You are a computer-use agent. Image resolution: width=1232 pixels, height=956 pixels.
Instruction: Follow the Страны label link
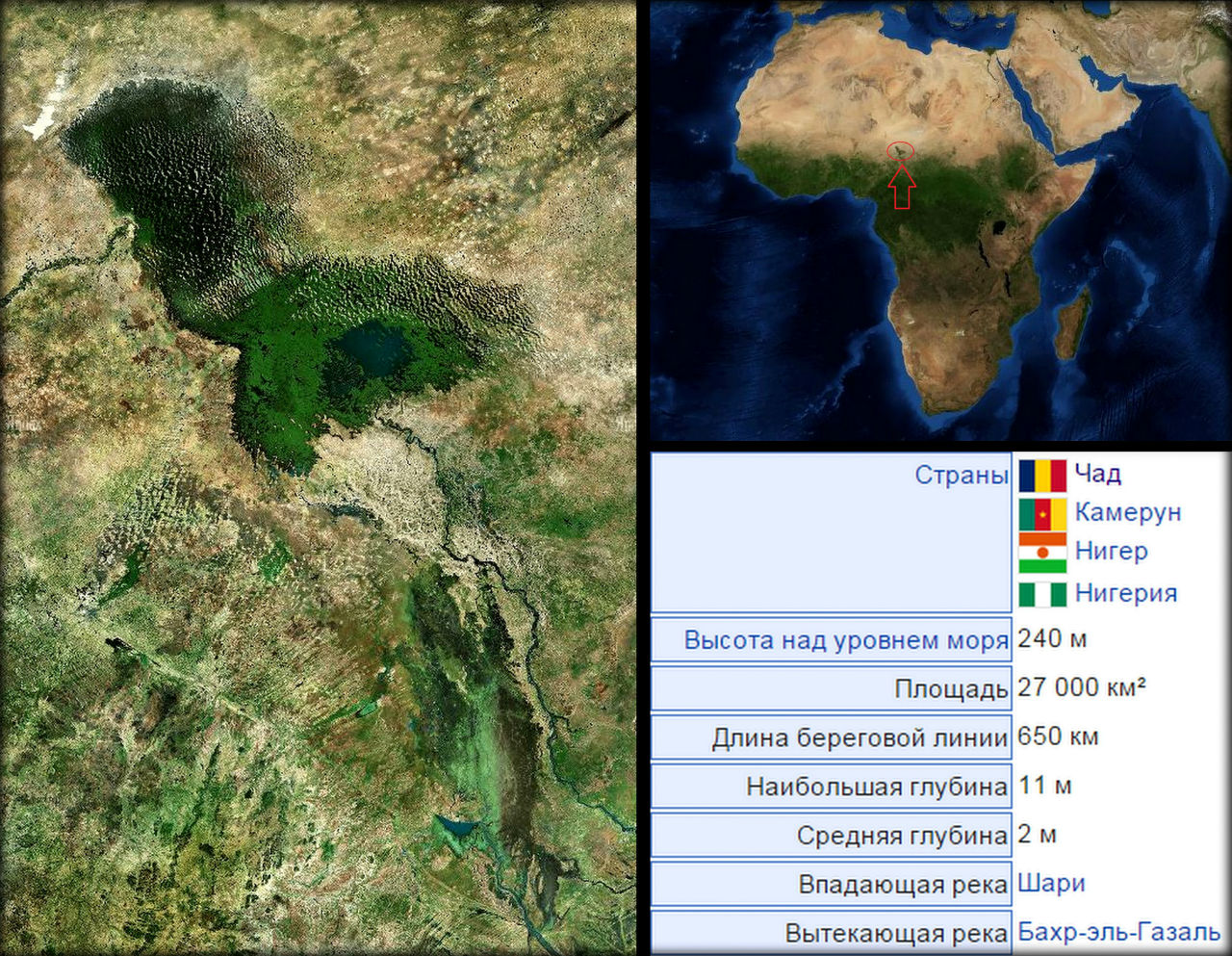pyautogui.click(x=962, y=475)
